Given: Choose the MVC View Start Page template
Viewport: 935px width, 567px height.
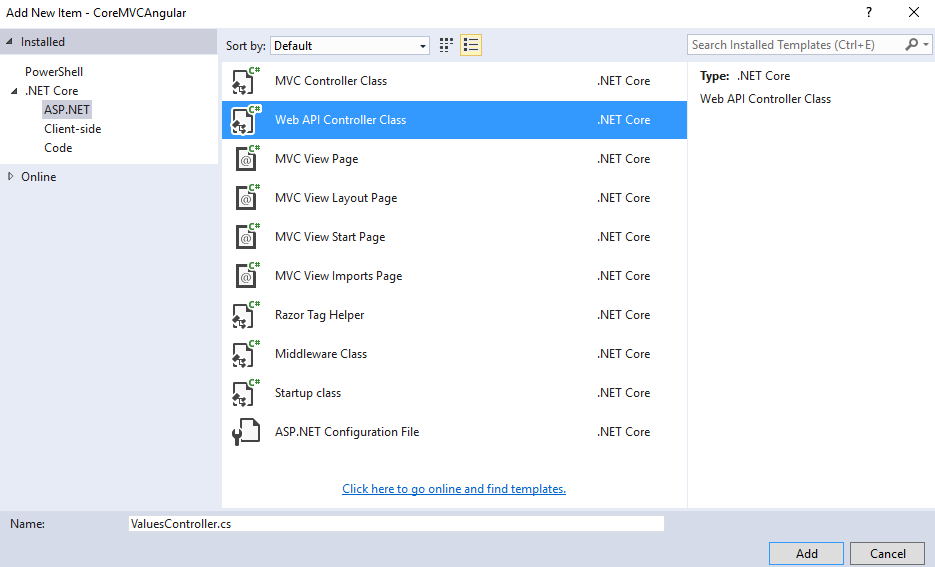Looking at the screenshot, I should tap(454, 237).
